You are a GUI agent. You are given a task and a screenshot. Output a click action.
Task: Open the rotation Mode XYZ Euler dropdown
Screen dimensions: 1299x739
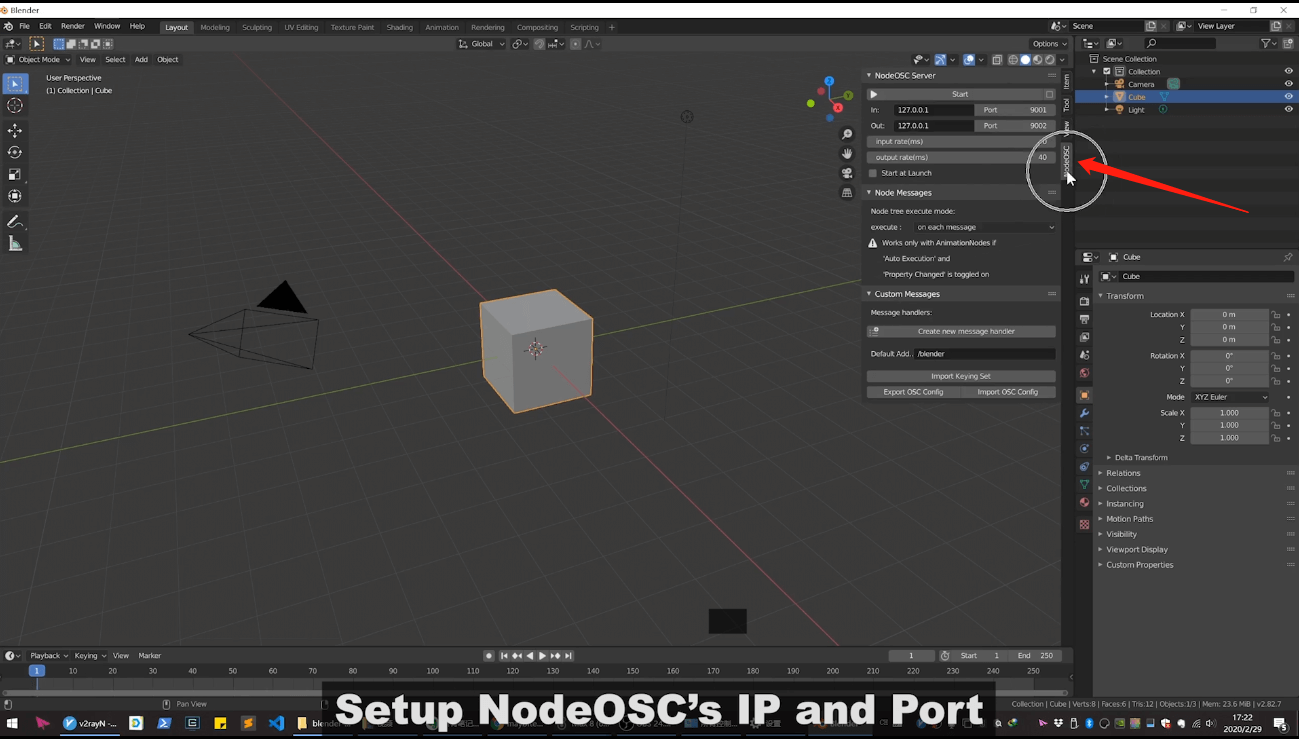pyautogui.click(x=1230, y=397)
